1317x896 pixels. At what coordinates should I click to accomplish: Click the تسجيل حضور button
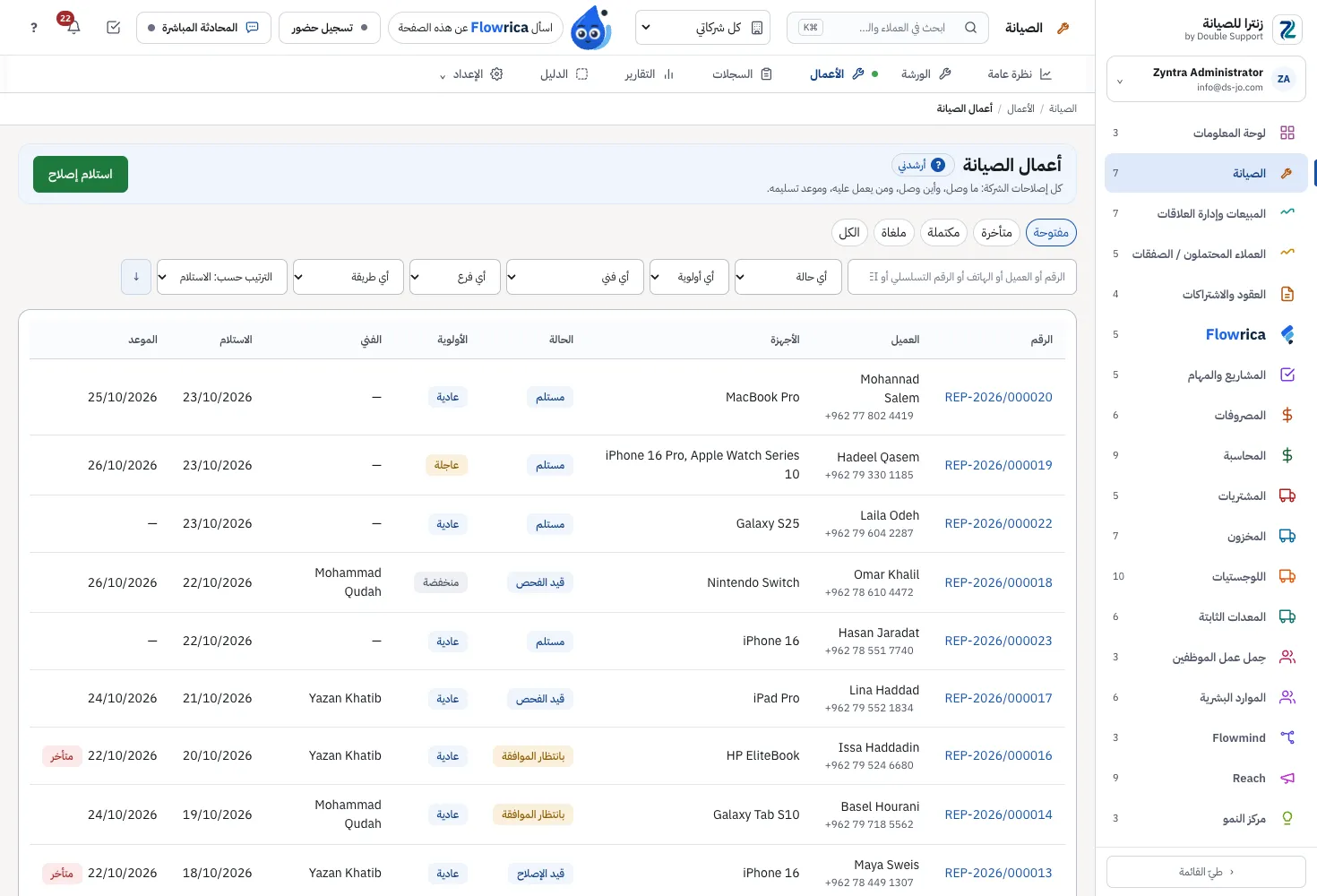tap(330, 28)
